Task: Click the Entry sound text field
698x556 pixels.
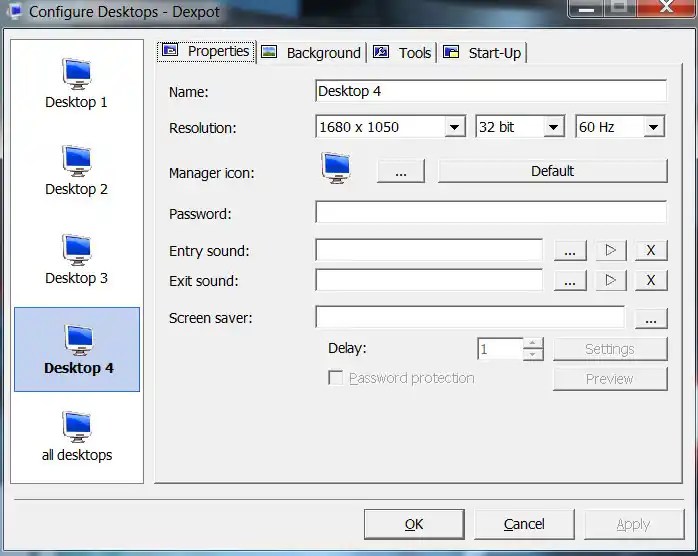Action: click(429, 250)
